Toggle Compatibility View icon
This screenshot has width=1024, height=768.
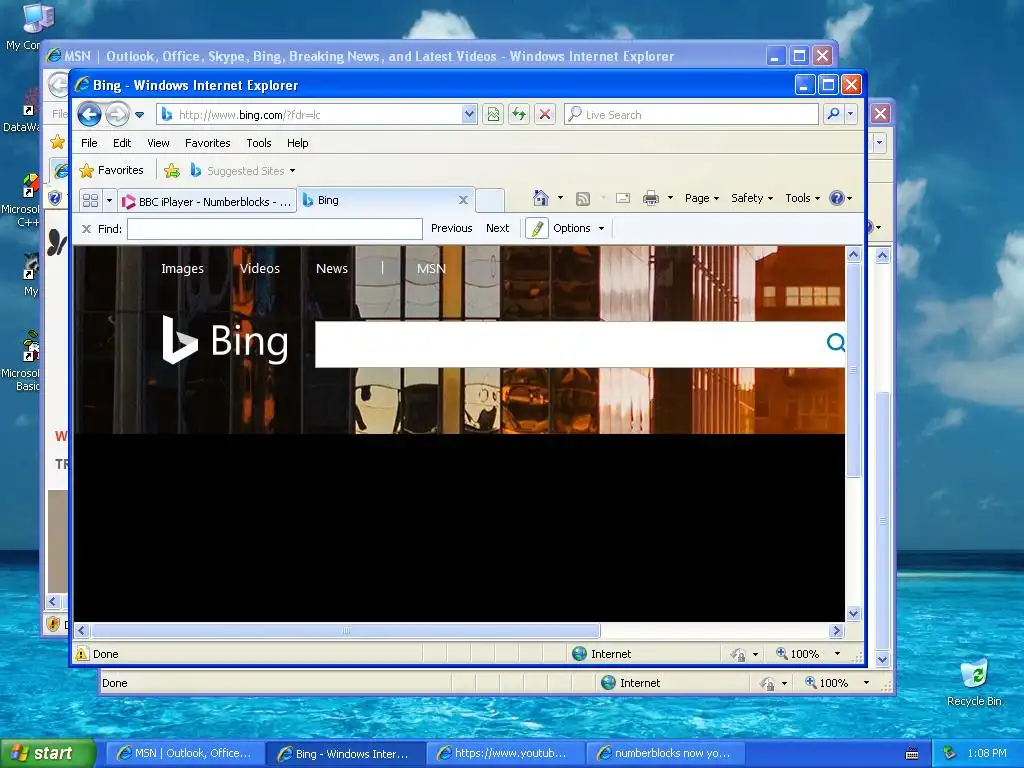click(493, 114)
